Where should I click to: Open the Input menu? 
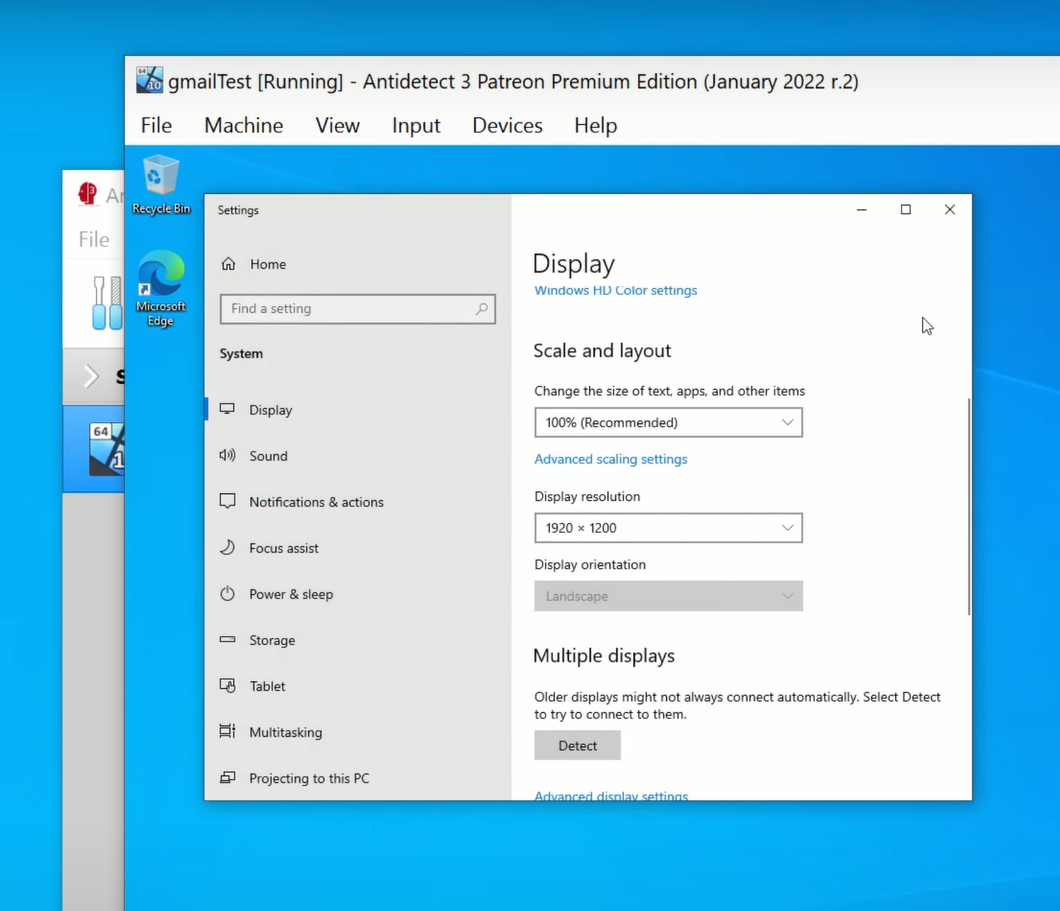[x=416, y=126]
